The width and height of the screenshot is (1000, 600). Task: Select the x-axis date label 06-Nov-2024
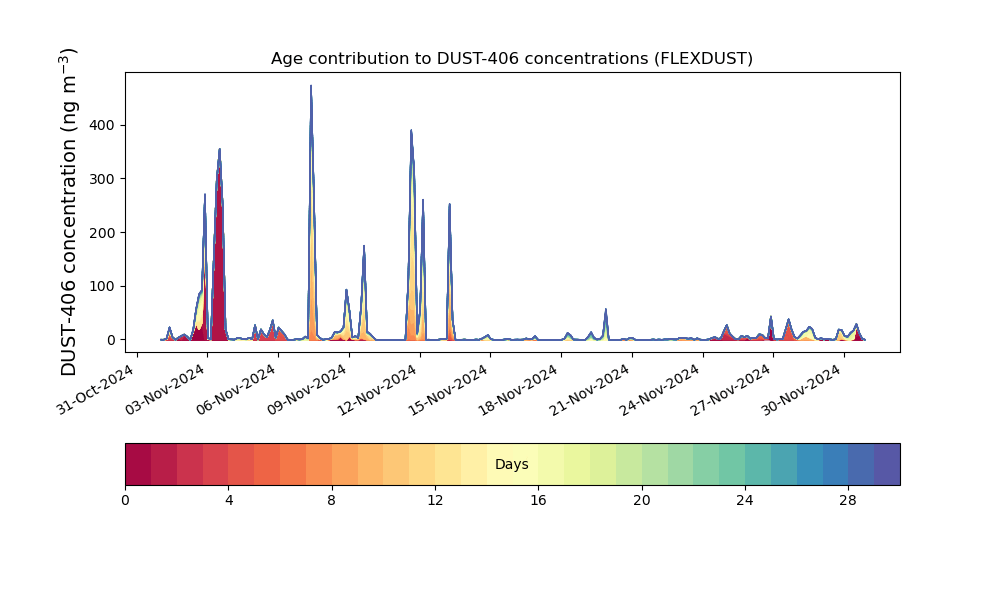(x=237, y=389)
